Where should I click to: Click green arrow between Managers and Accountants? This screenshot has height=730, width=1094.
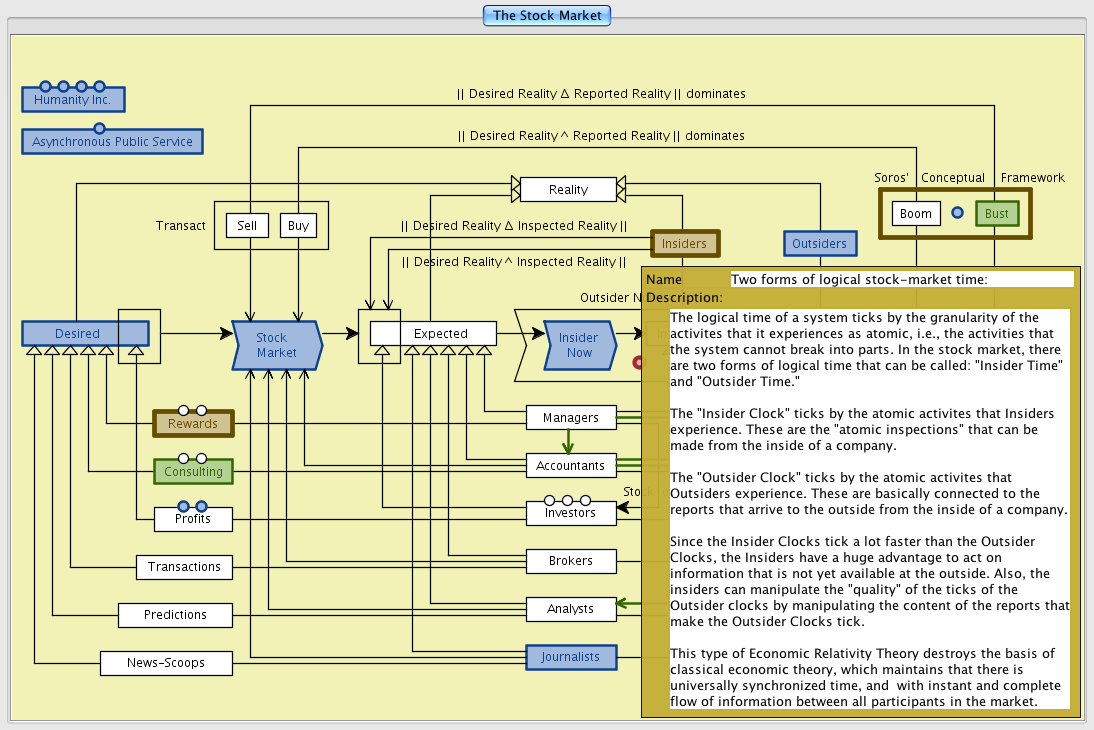coord(568,441)
